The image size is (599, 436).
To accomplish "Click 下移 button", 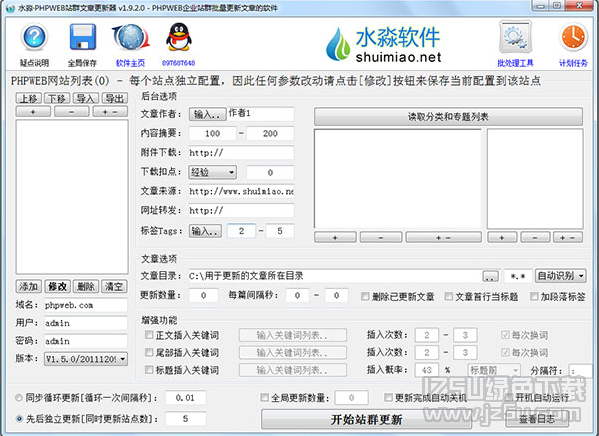I will click(x=57, y=98).
